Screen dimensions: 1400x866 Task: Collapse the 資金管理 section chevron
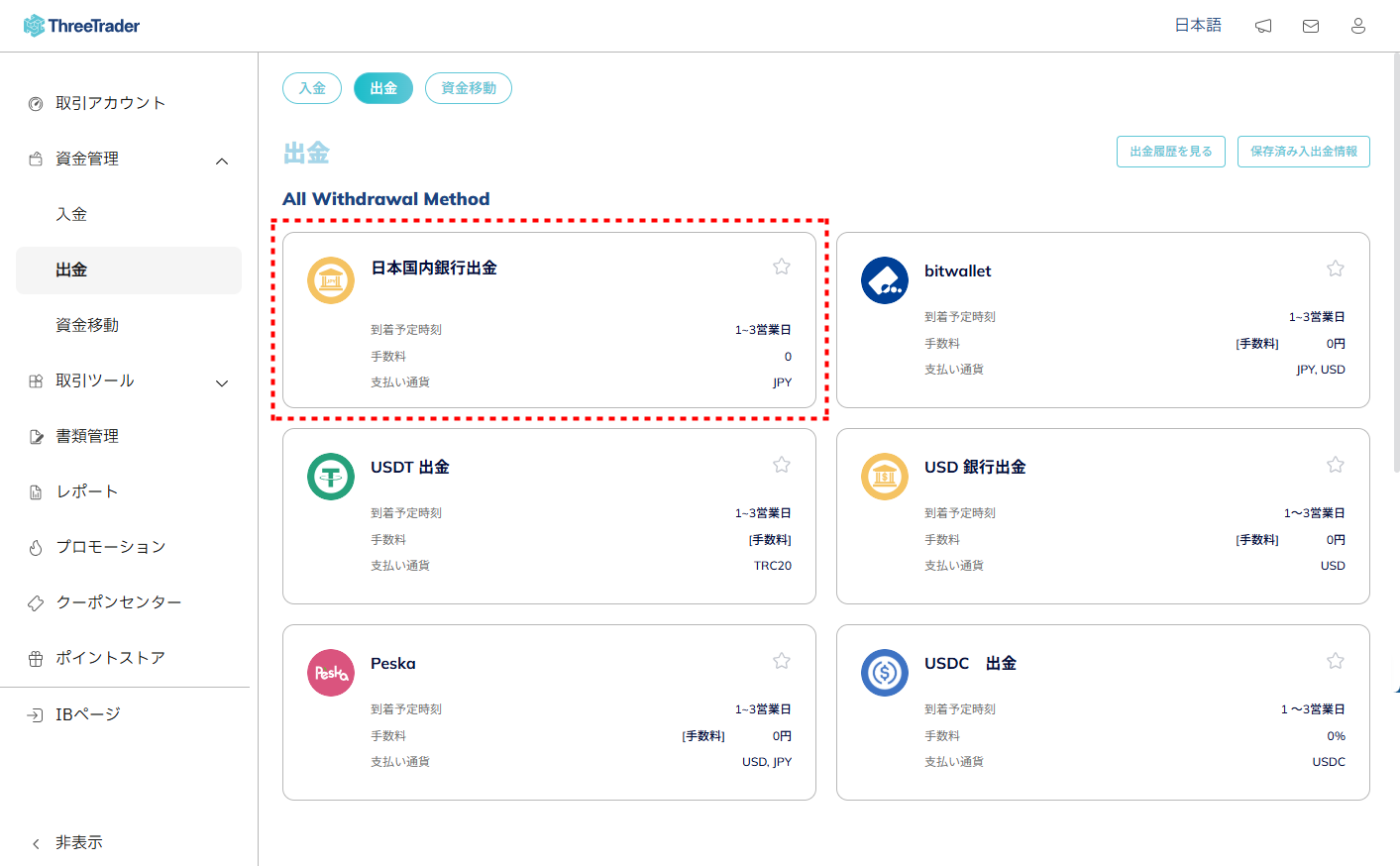point(222,161)
